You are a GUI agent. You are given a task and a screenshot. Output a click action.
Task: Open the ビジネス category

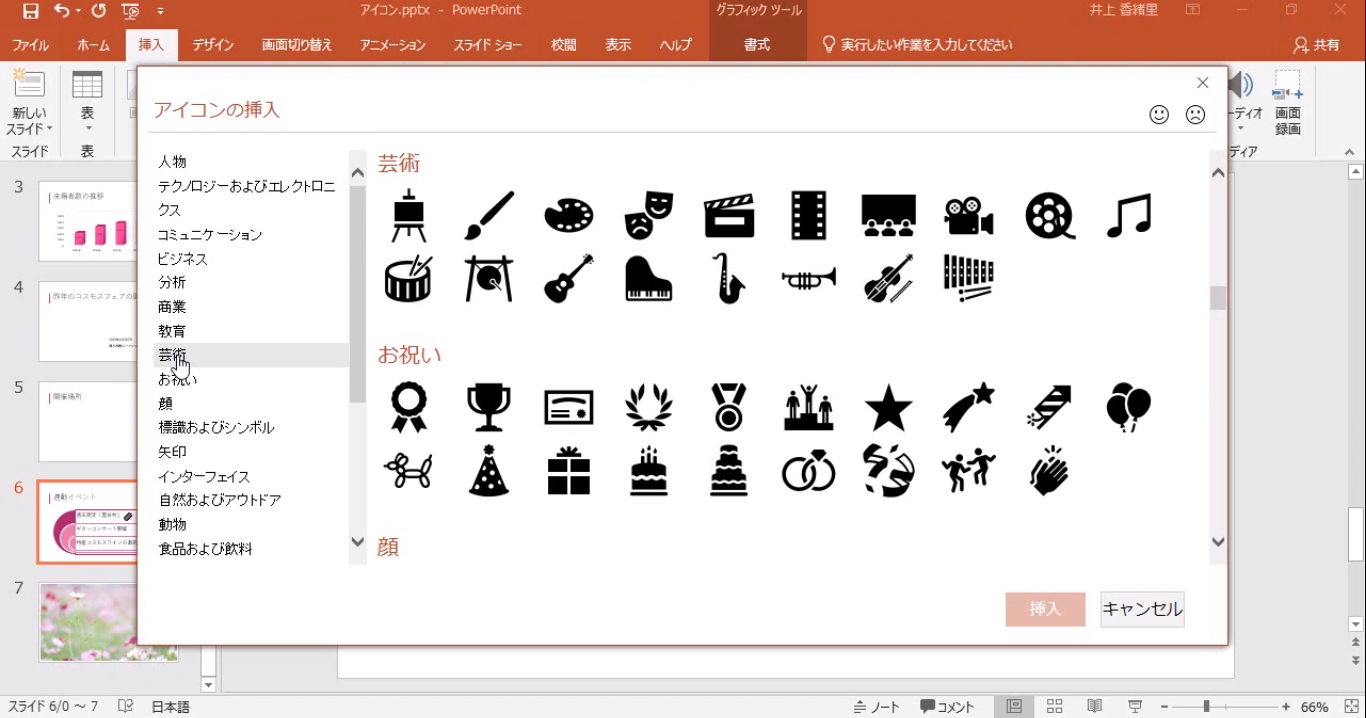click(x=183, y=259)
